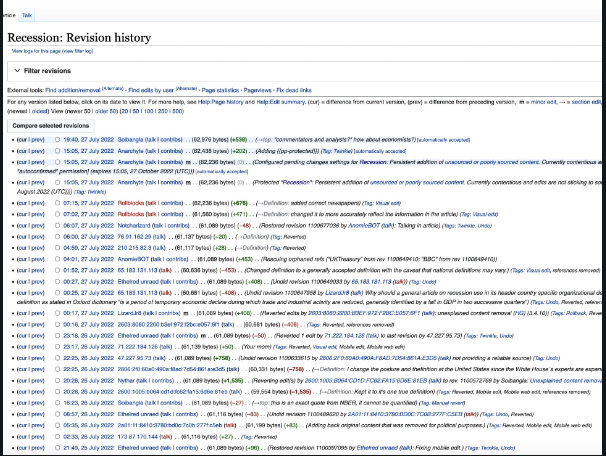Open the 19:40, 27 July 2022 revision date
606x456 pixels.
pos(89,140)
